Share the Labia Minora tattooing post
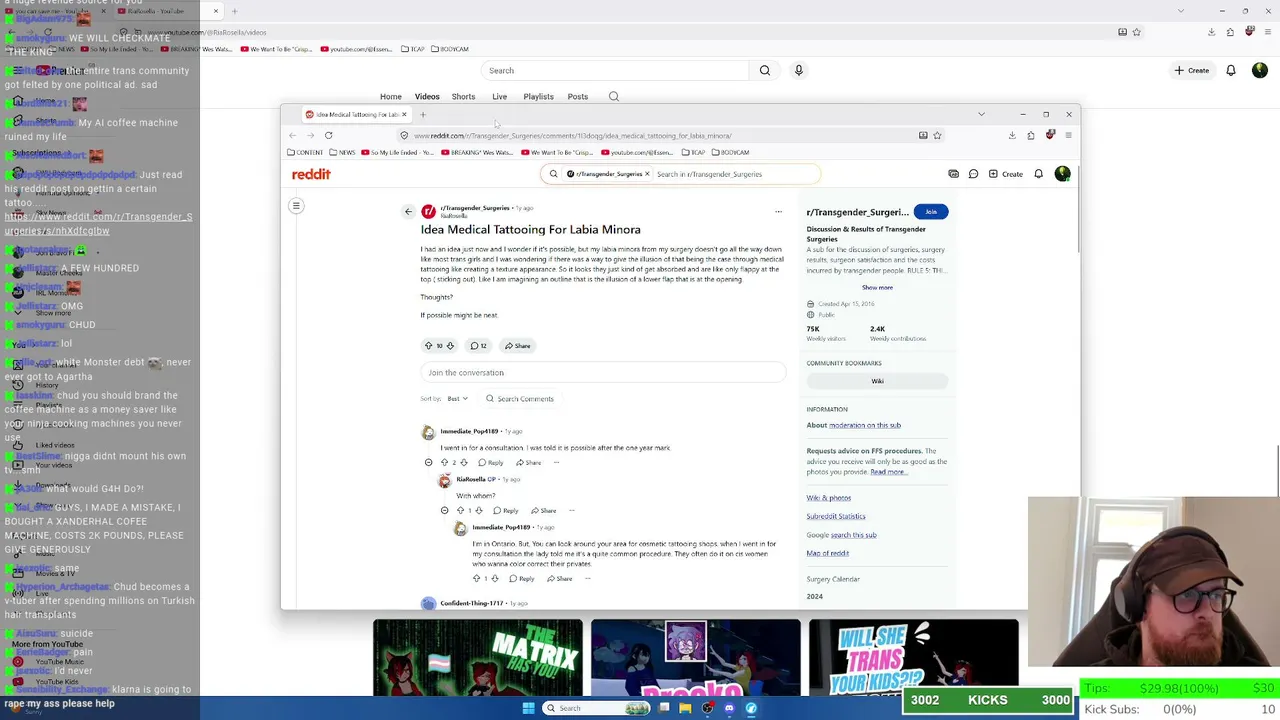Image resolution: width=1280 pixels, height=720 pixels. [x=518, y=346]
